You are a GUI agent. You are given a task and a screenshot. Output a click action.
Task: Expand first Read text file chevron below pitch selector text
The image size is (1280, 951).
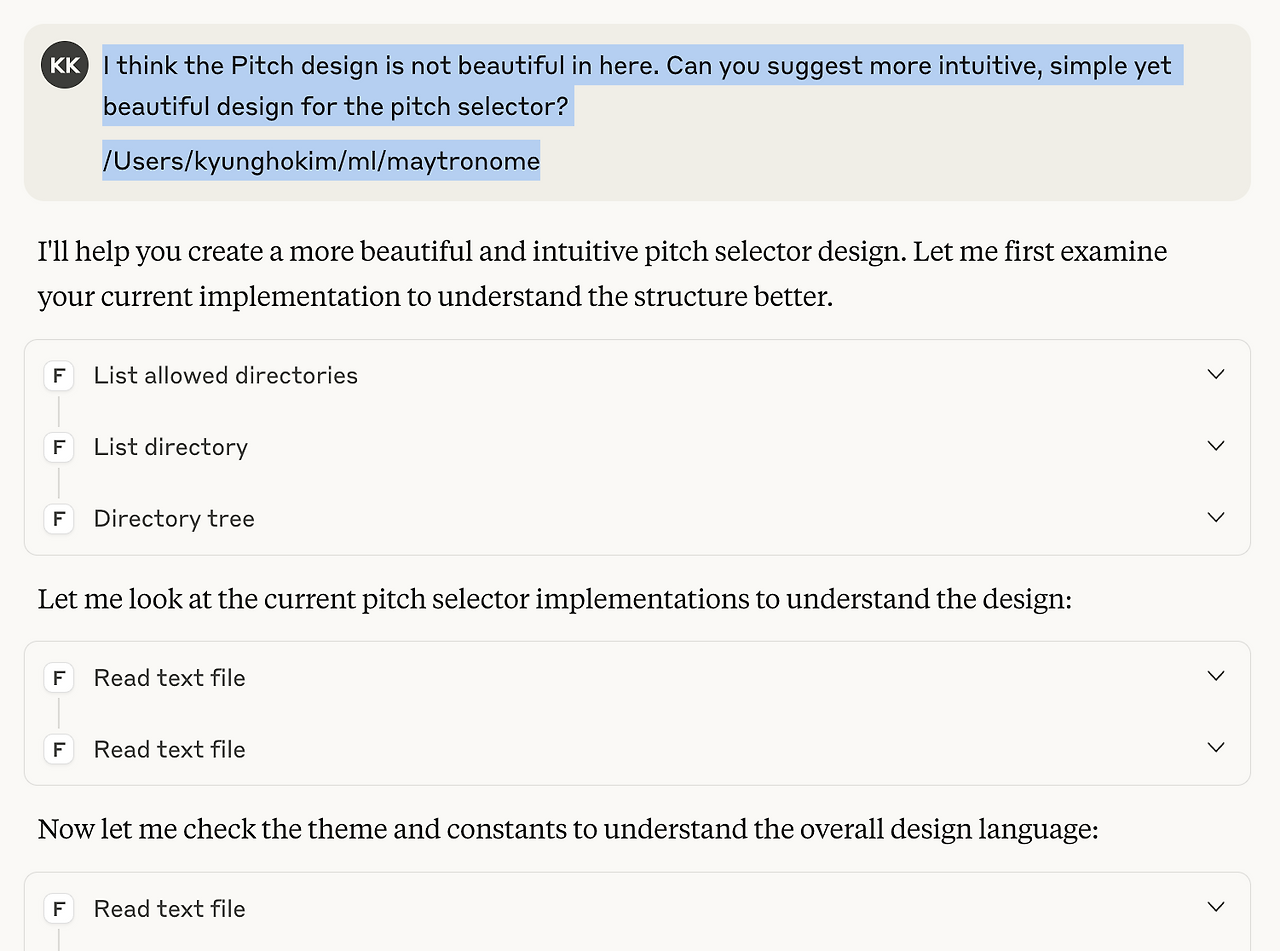click(x=1216, y=676)
